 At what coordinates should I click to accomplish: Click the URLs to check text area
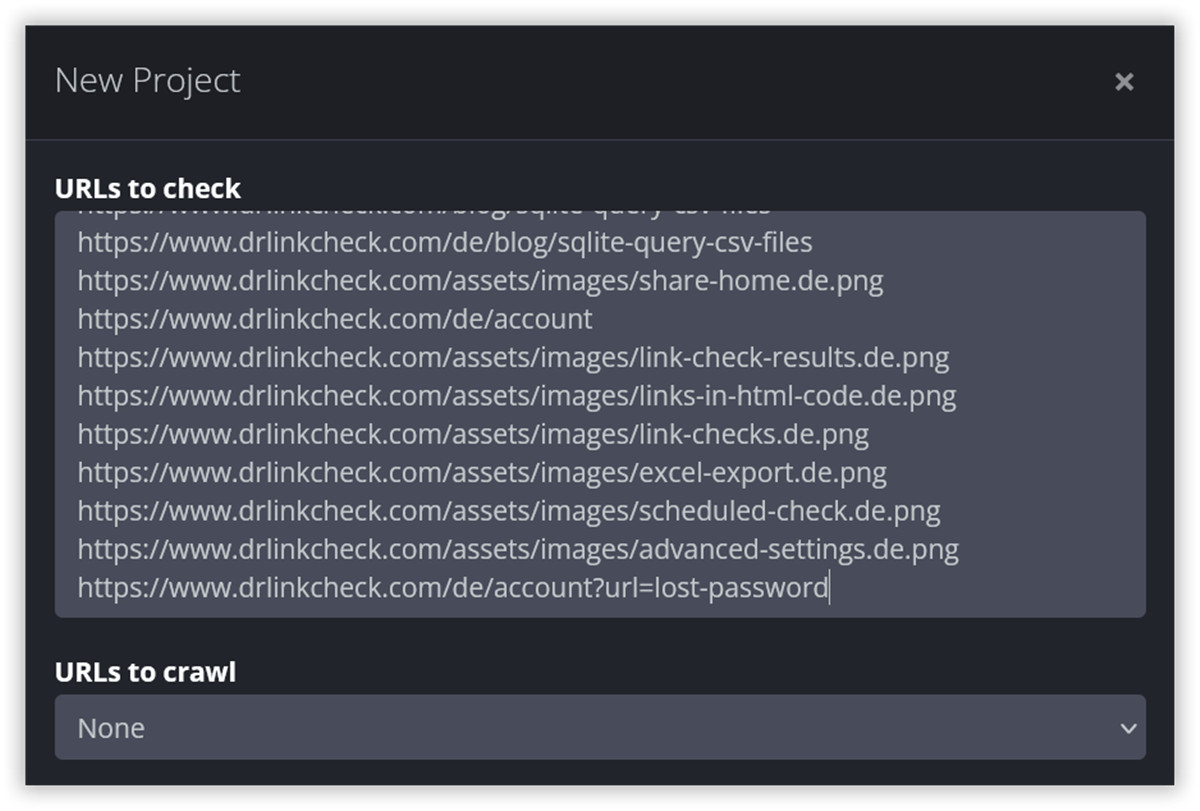pos(600,414)
